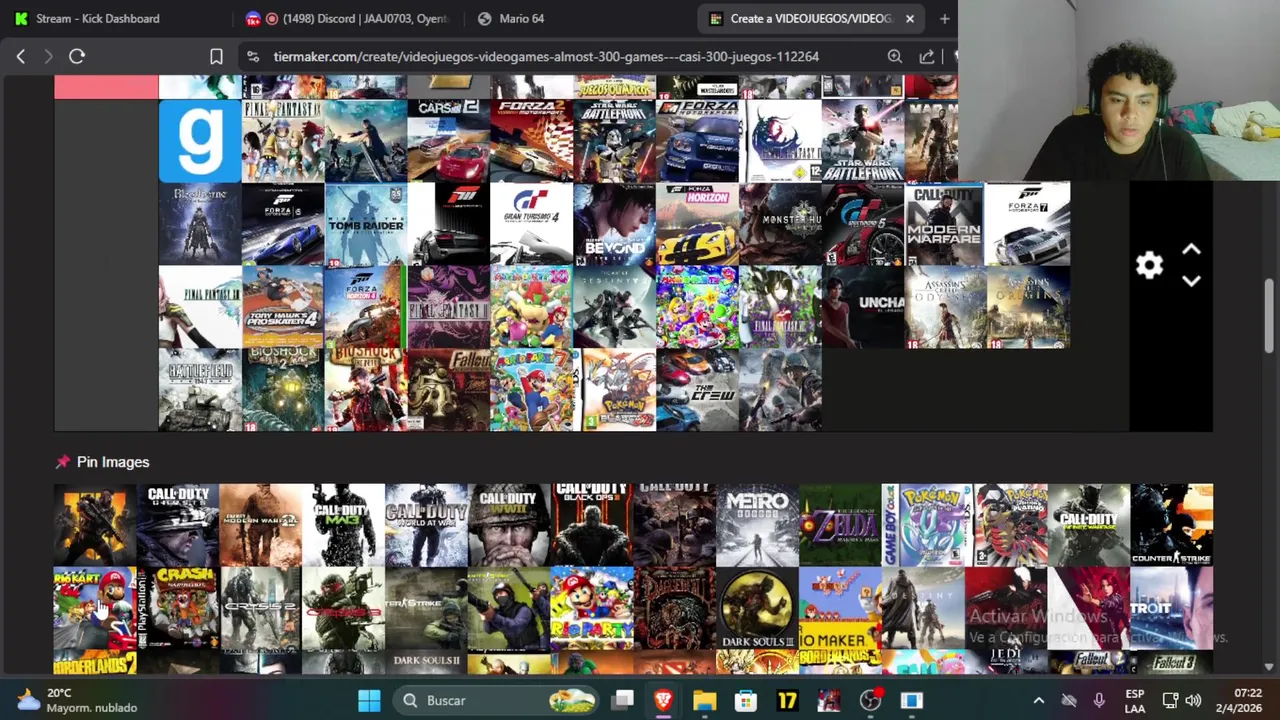This screenshot has height=720, width=1280.
Task: Open File Explorer from taskbar
Action: click(x=704, y=701)
